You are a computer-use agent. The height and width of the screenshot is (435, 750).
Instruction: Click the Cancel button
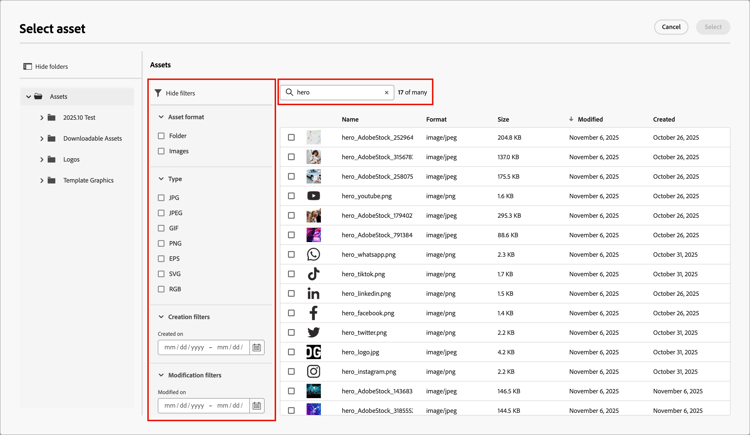[671, 27]
